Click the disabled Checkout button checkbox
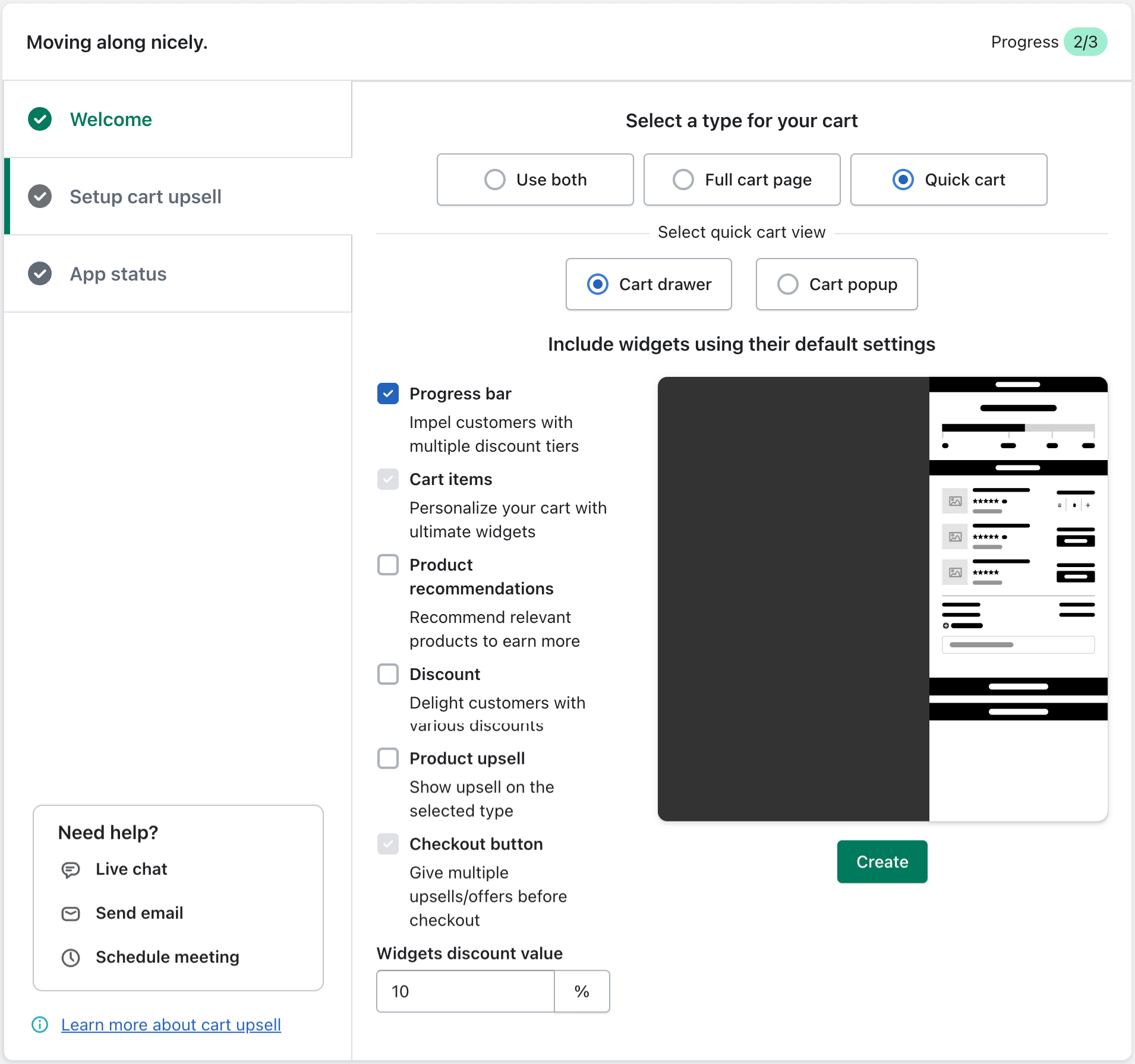This screenshot has height=1064, width=1135. point(388,844)
